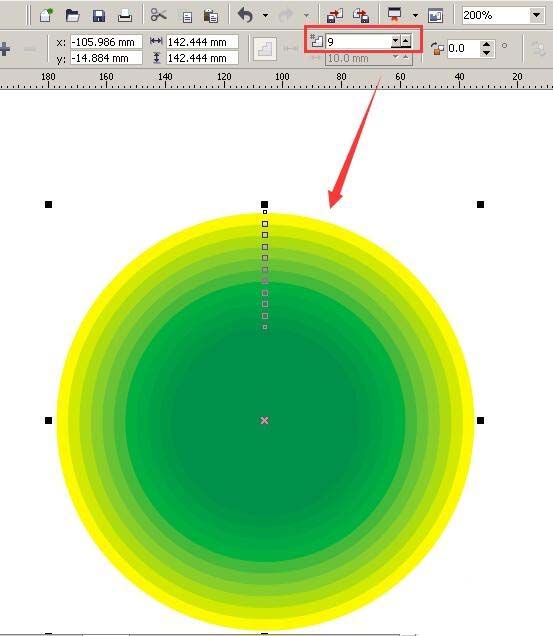553x636 pixels.
Task: Click the object width field 142.444 mm
Action: [202, 42]
